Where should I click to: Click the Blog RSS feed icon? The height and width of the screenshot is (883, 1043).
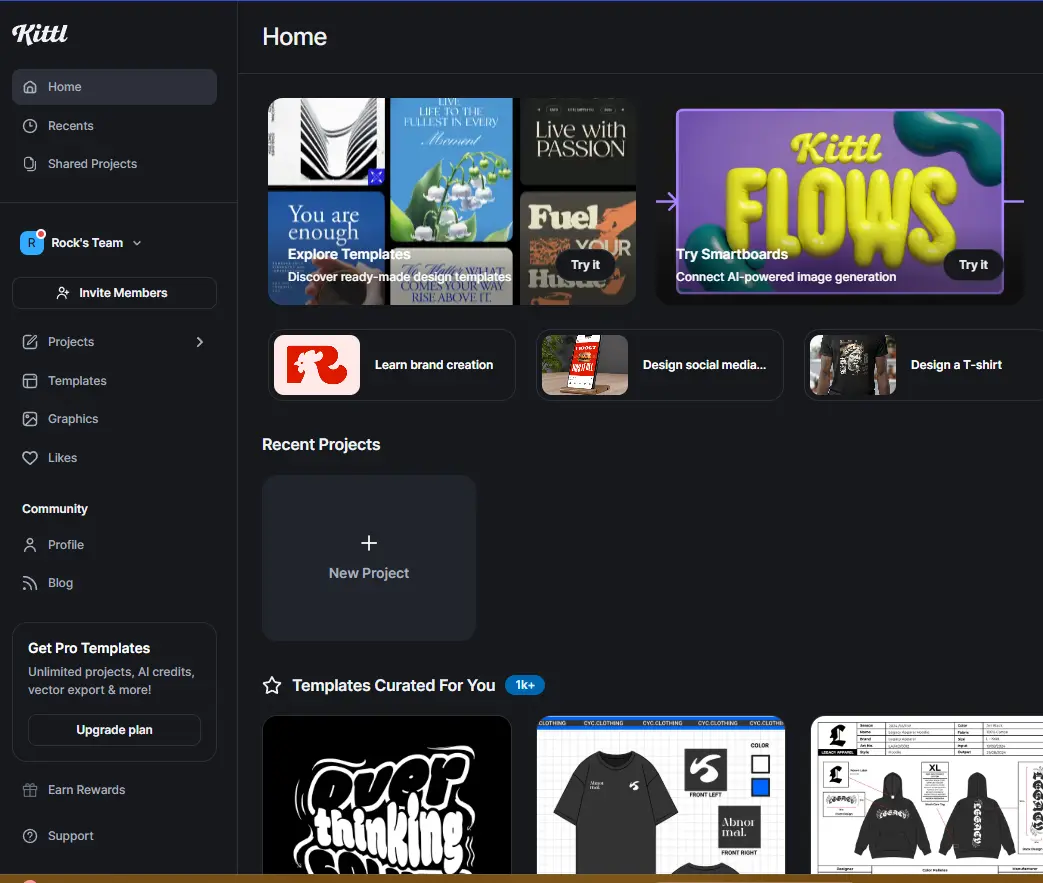(30, 583)
